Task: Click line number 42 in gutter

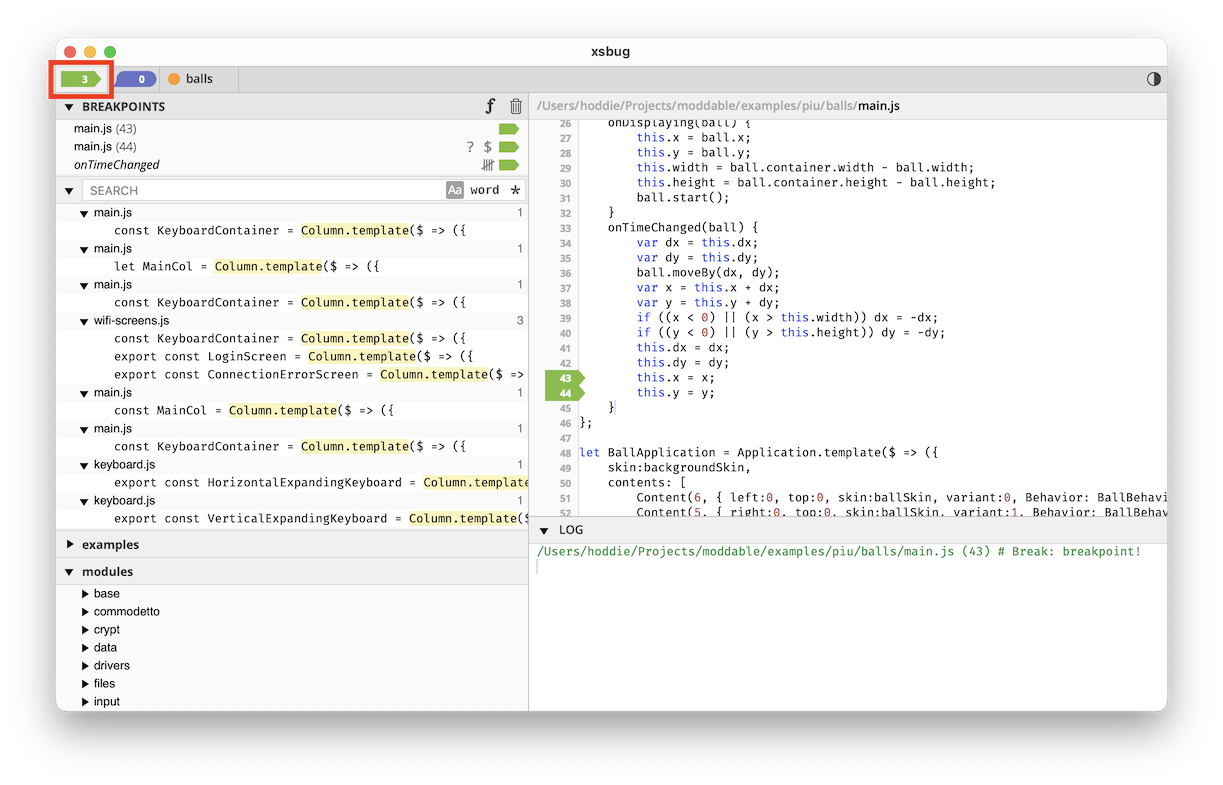Action: (565, 363)
